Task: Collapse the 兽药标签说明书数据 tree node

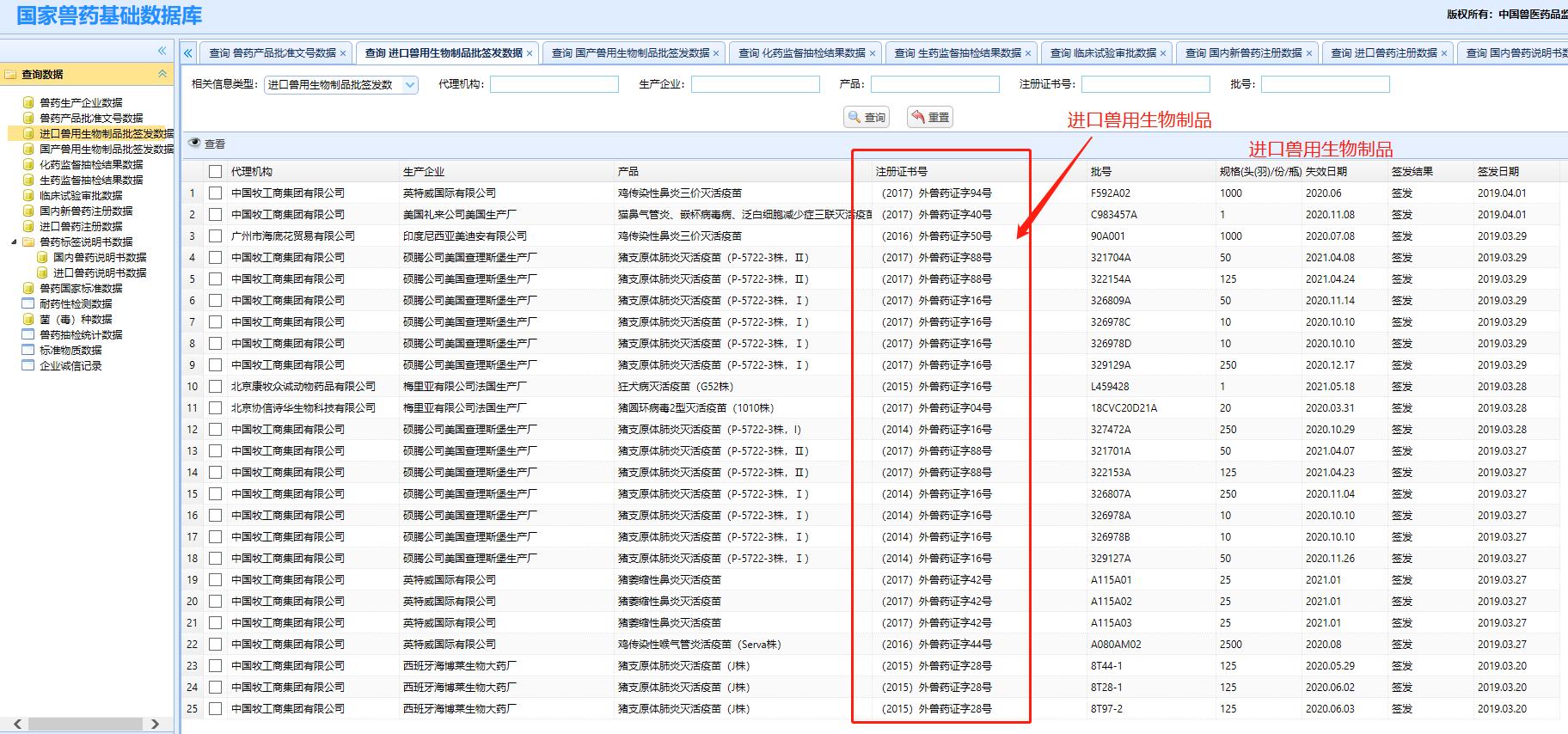Action: click(x=14, y=242)
